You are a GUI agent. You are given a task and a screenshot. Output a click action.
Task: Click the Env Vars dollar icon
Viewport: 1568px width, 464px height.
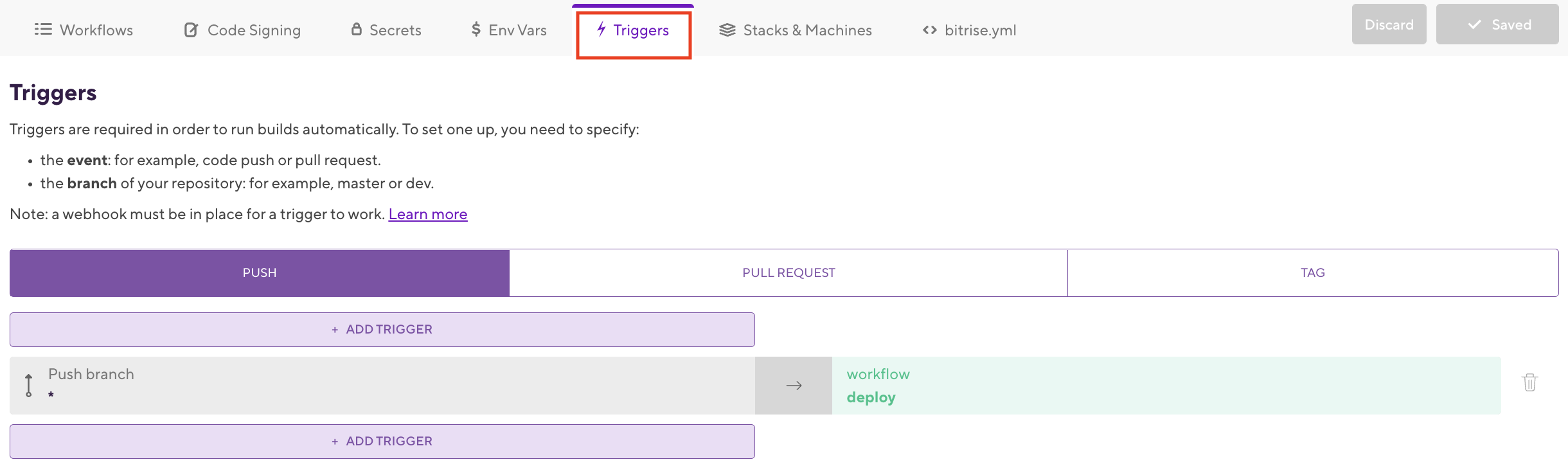tap(476, 30)
